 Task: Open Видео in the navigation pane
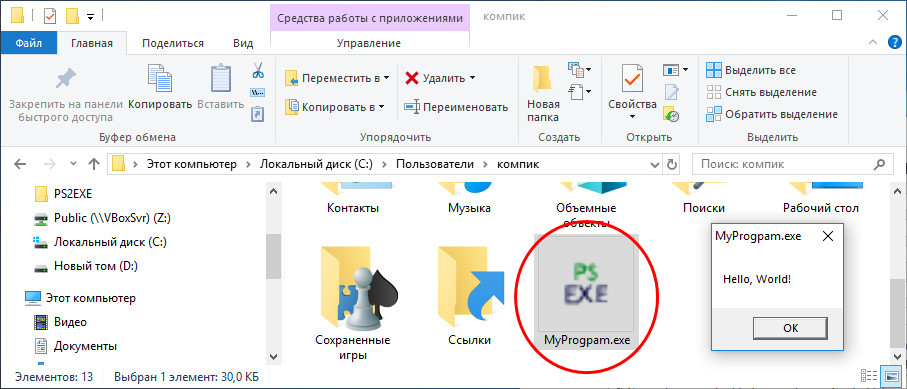click(x=70, y=322)
